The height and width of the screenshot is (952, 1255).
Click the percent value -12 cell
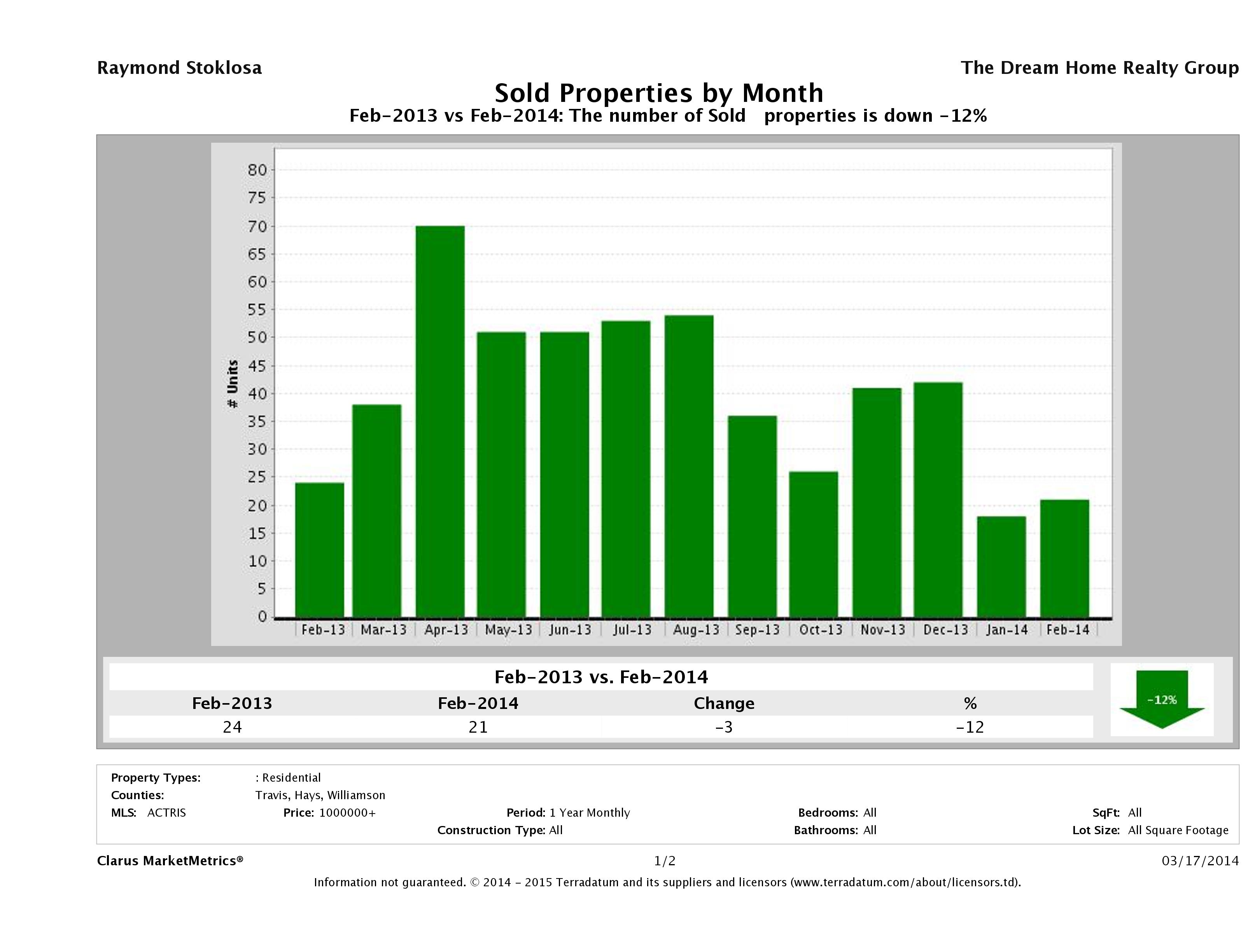[x=970, y=727]
